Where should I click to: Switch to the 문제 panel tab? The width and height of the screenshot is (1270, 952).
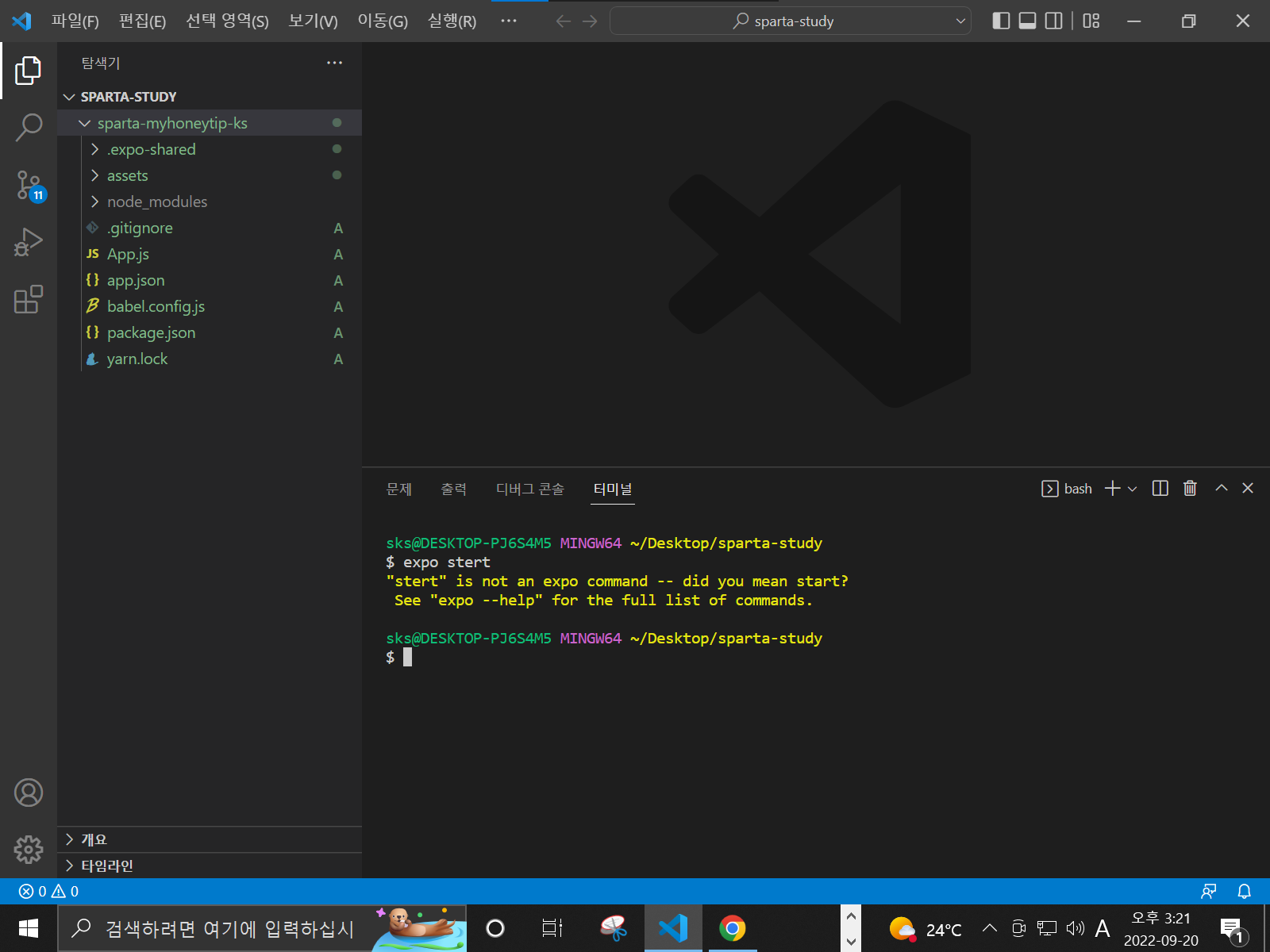398,489
